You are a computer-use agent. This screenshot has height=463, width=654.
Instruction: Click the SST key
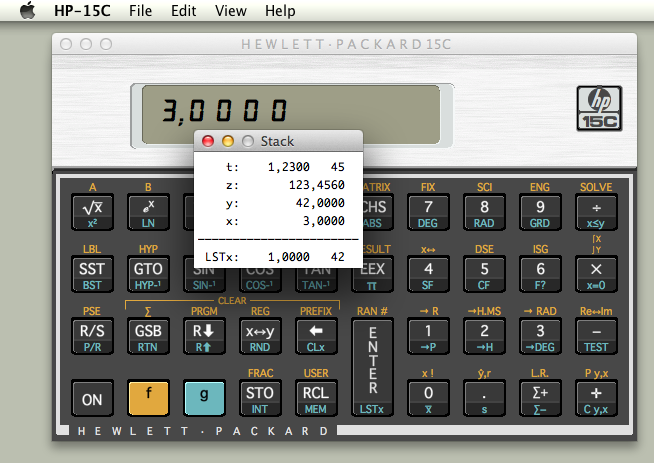(92, 274)
